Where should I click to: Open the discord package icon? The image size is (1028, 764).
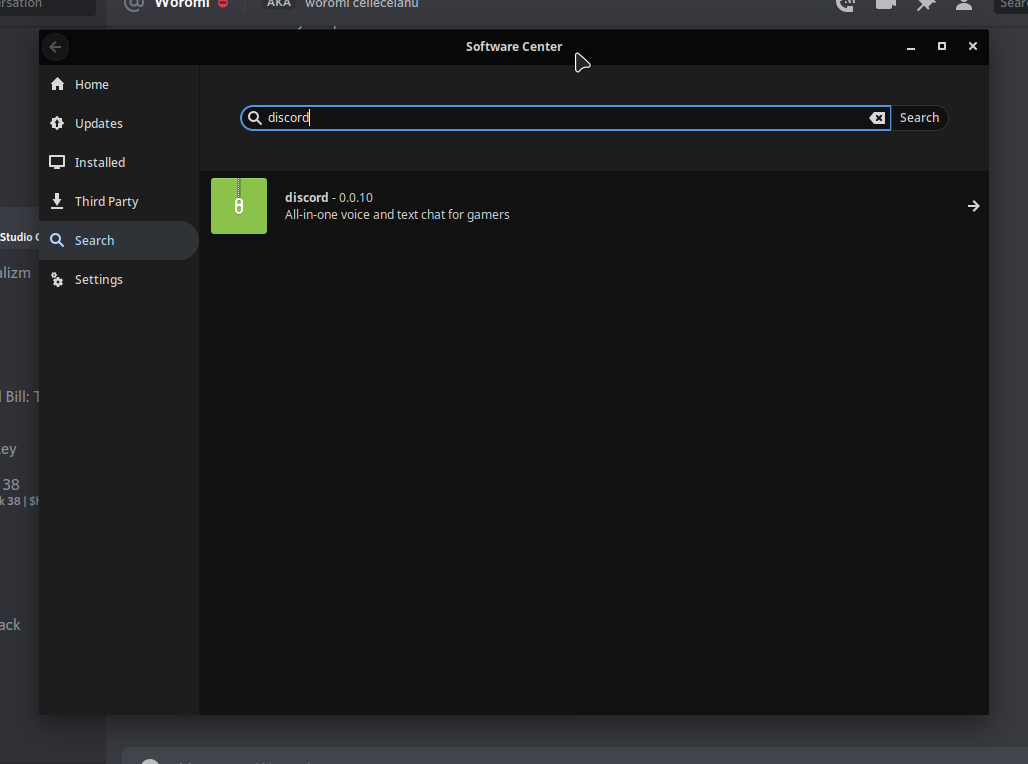click(239, 206)
